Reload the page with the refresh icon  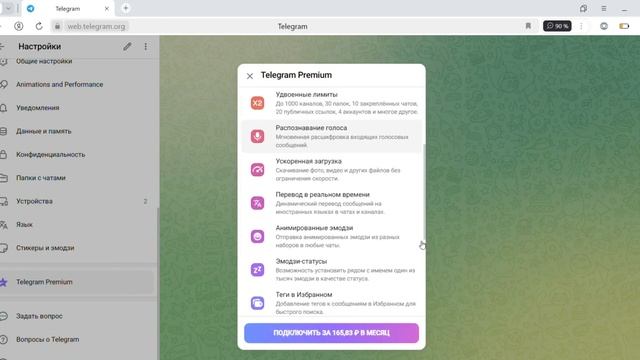39,26
